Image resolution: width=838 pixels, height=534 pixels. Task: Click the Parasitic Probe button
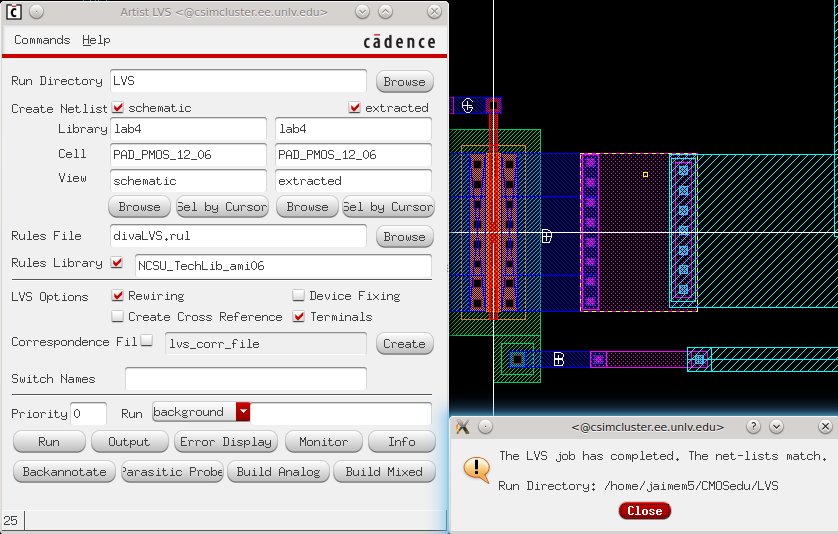(172, 471)
